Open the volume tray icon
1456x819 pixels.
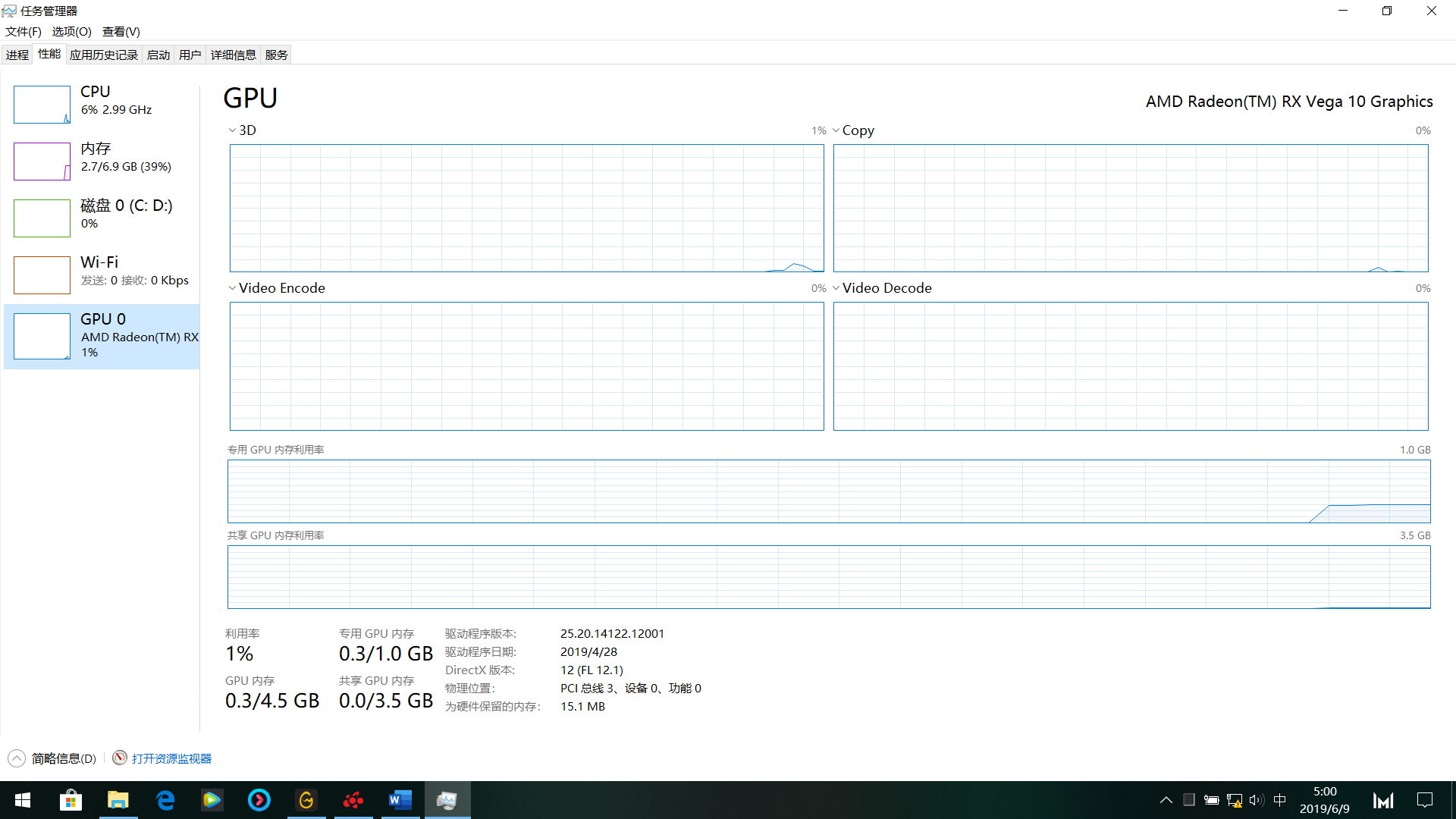(x=1256, y=800)
